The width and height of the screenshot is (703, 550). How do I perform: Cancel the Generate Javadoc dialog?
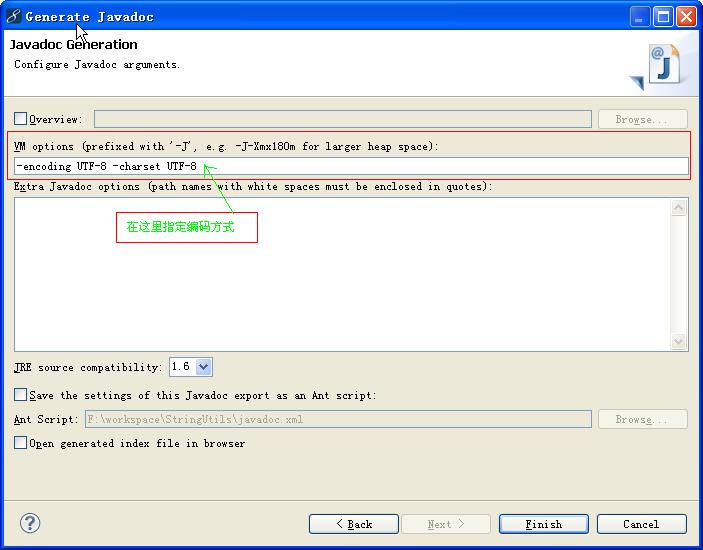pos(642,524)
